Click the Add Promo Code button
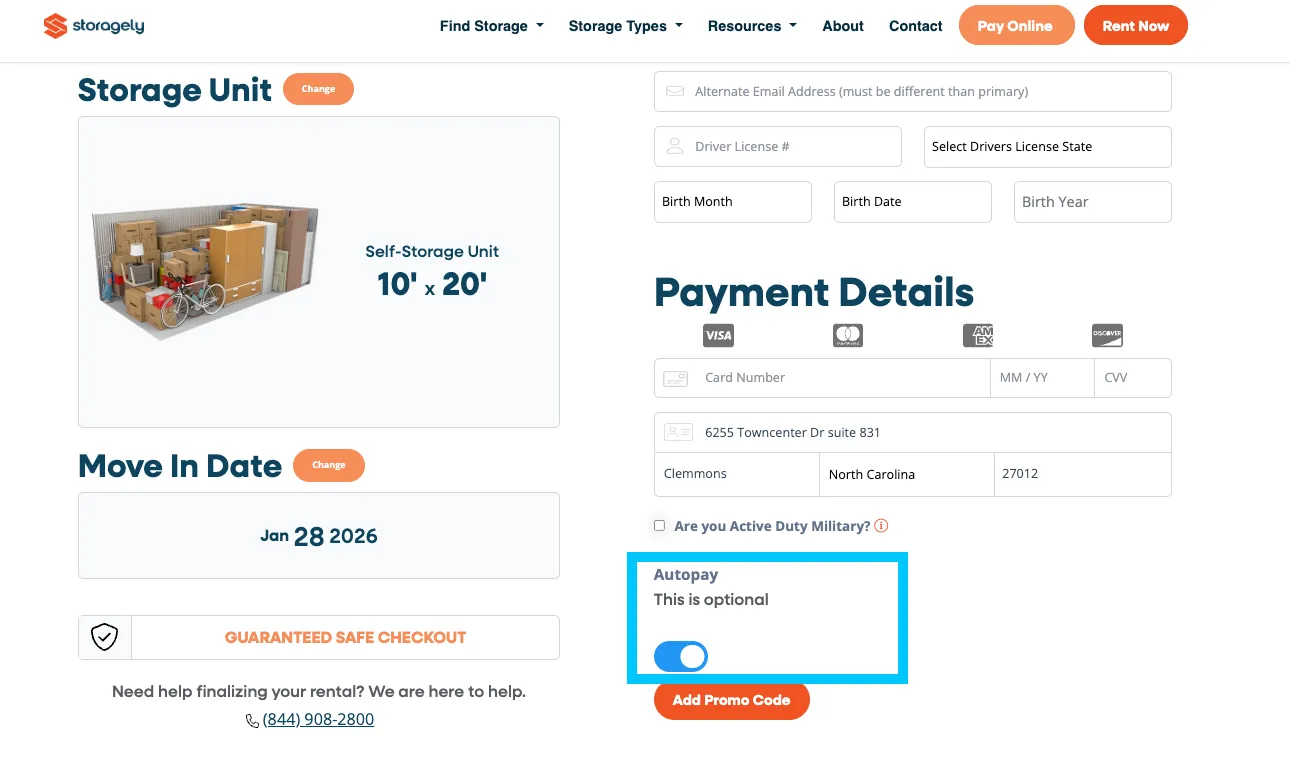This screenshot has height=763, width=1290. (x=732, y=700)
